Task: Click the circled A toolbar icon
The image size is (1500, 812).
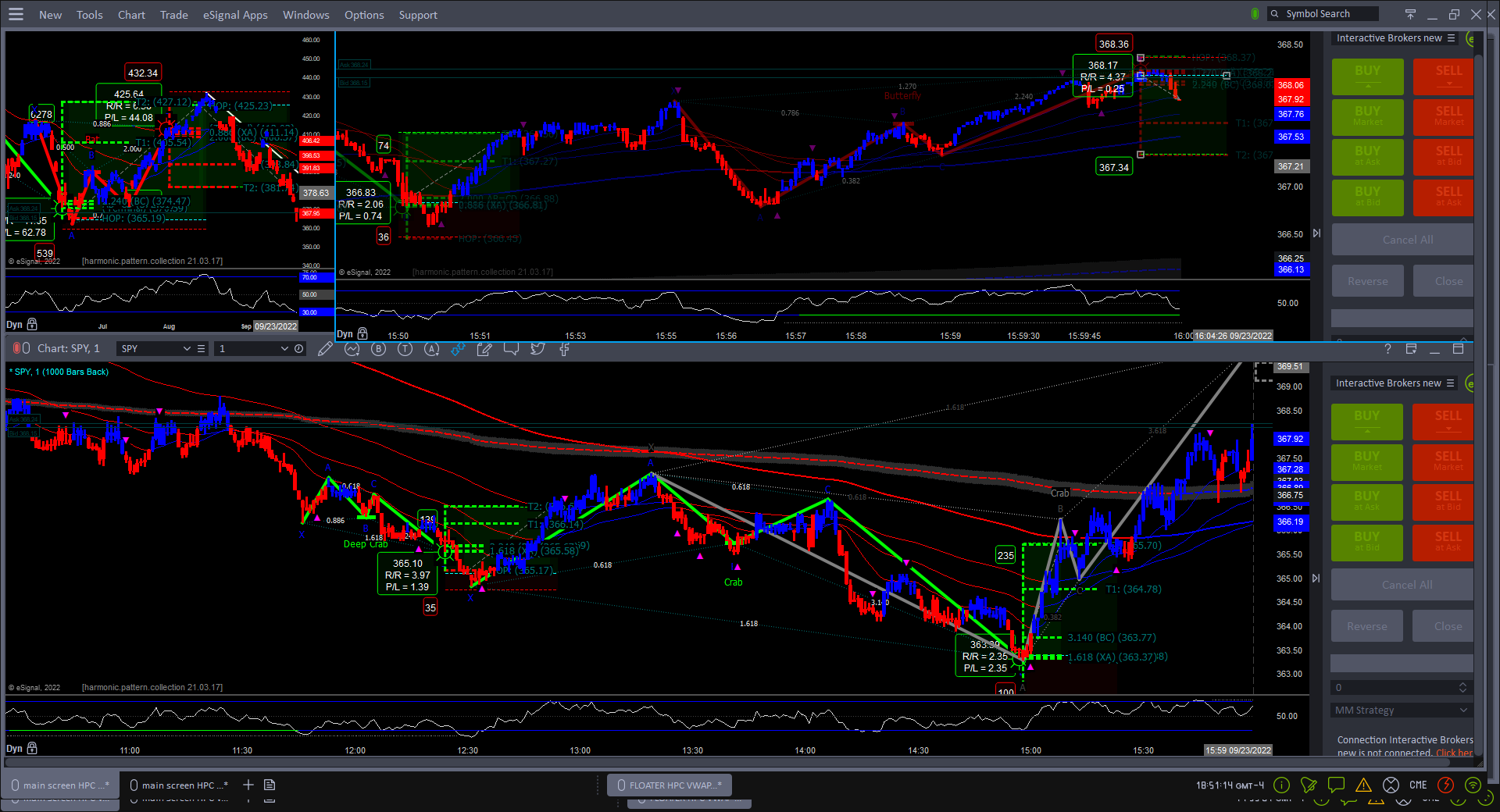Action: pyautogui.click(x=431, y=349)
